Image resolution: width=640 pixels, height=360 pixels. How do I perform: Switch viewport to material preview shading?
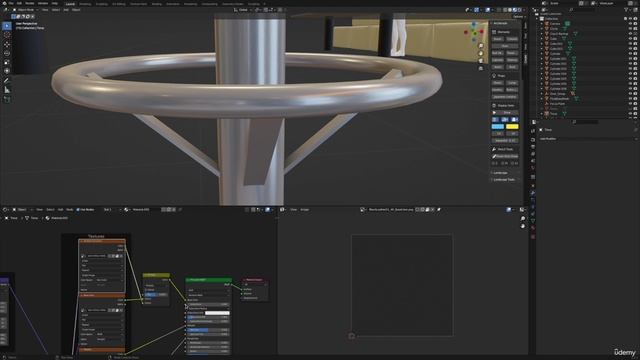point(515,10)
